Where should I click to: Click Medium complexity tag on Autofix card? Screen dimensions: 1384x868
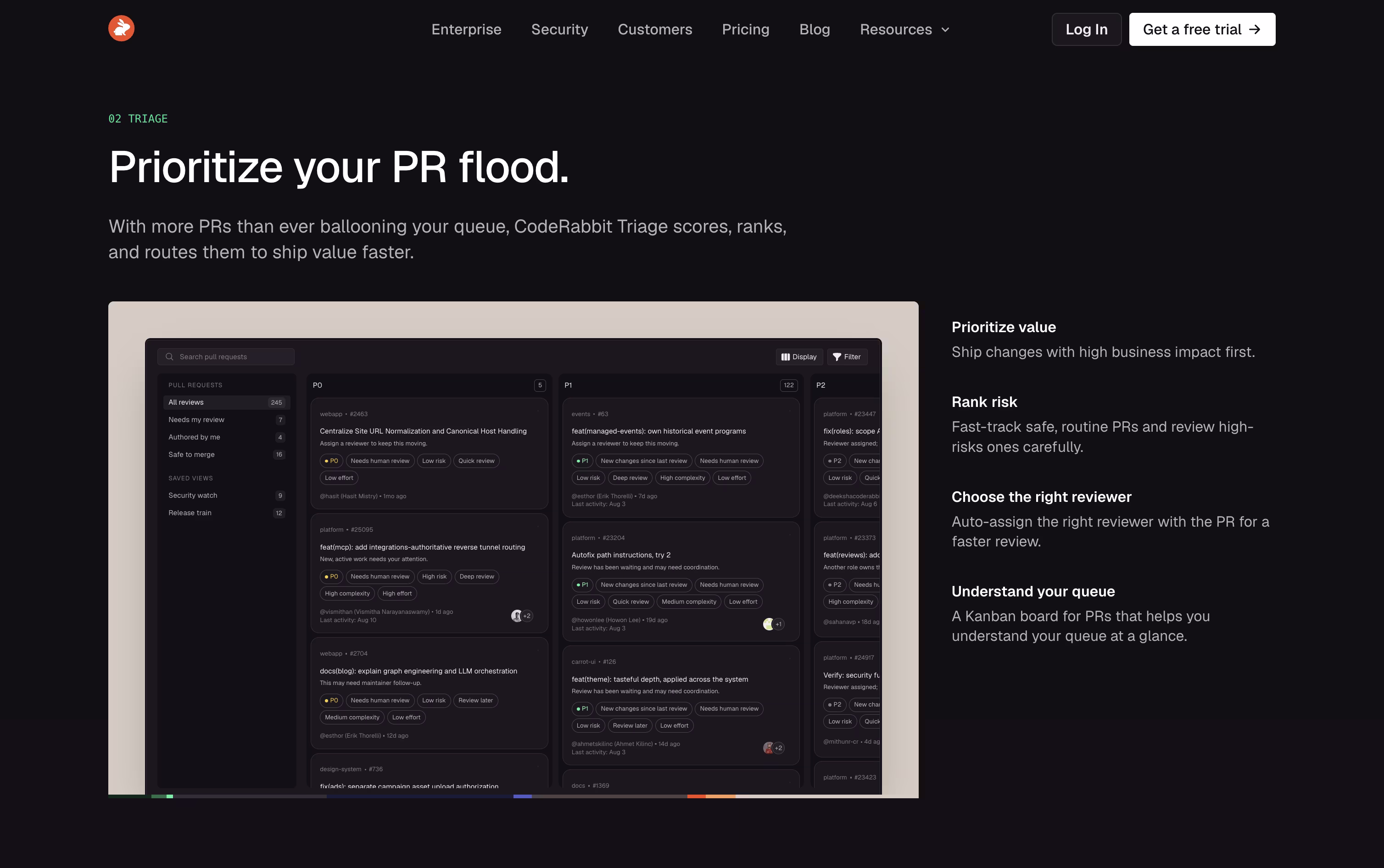pos(689,601)
